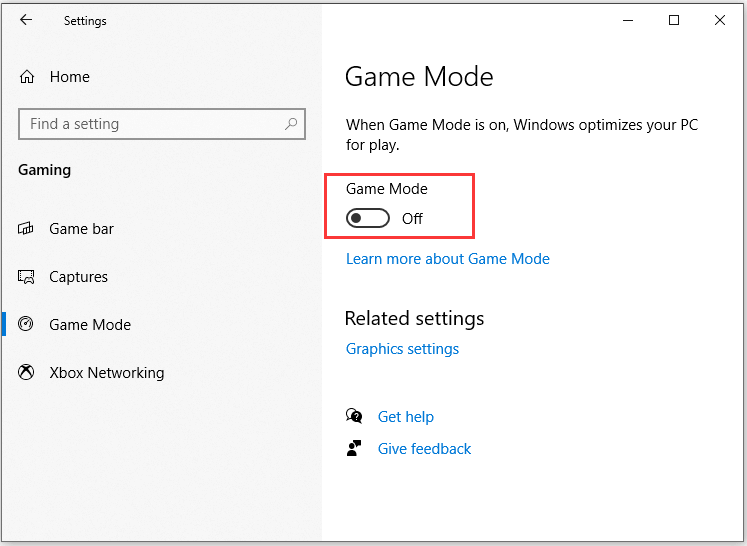747x546 pixels.
Task: Go back using the arrow icon
Action: (x=26, y=20)
